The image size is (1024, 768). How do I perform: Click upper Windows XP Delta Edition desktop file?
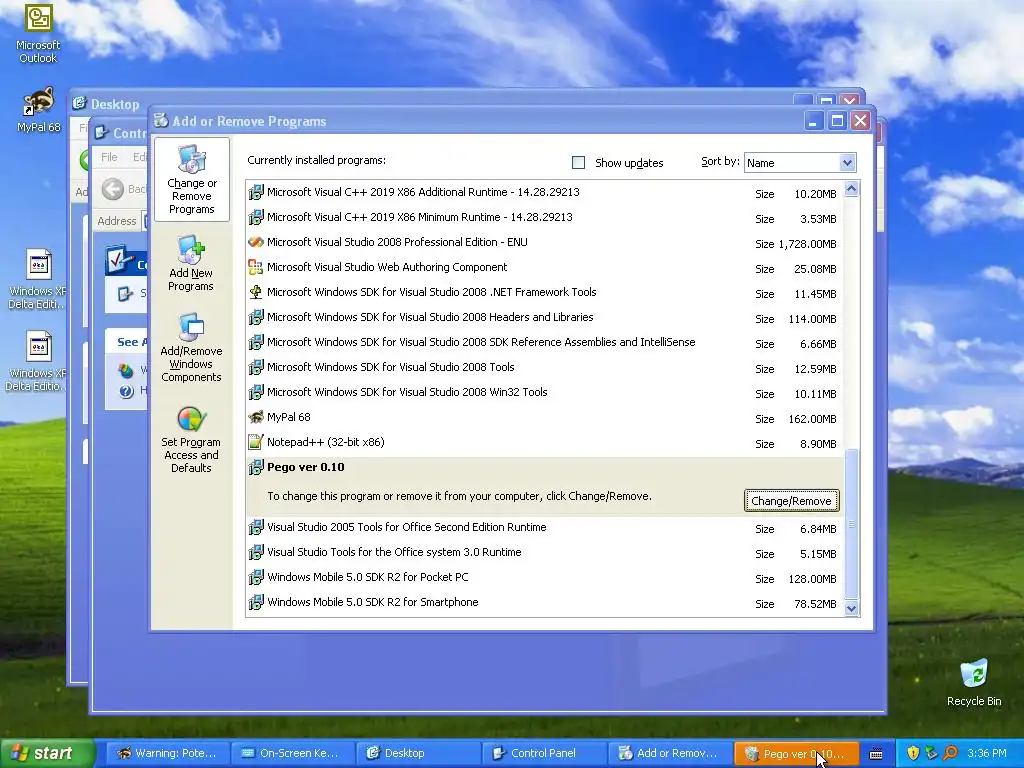tap(38, 279)
